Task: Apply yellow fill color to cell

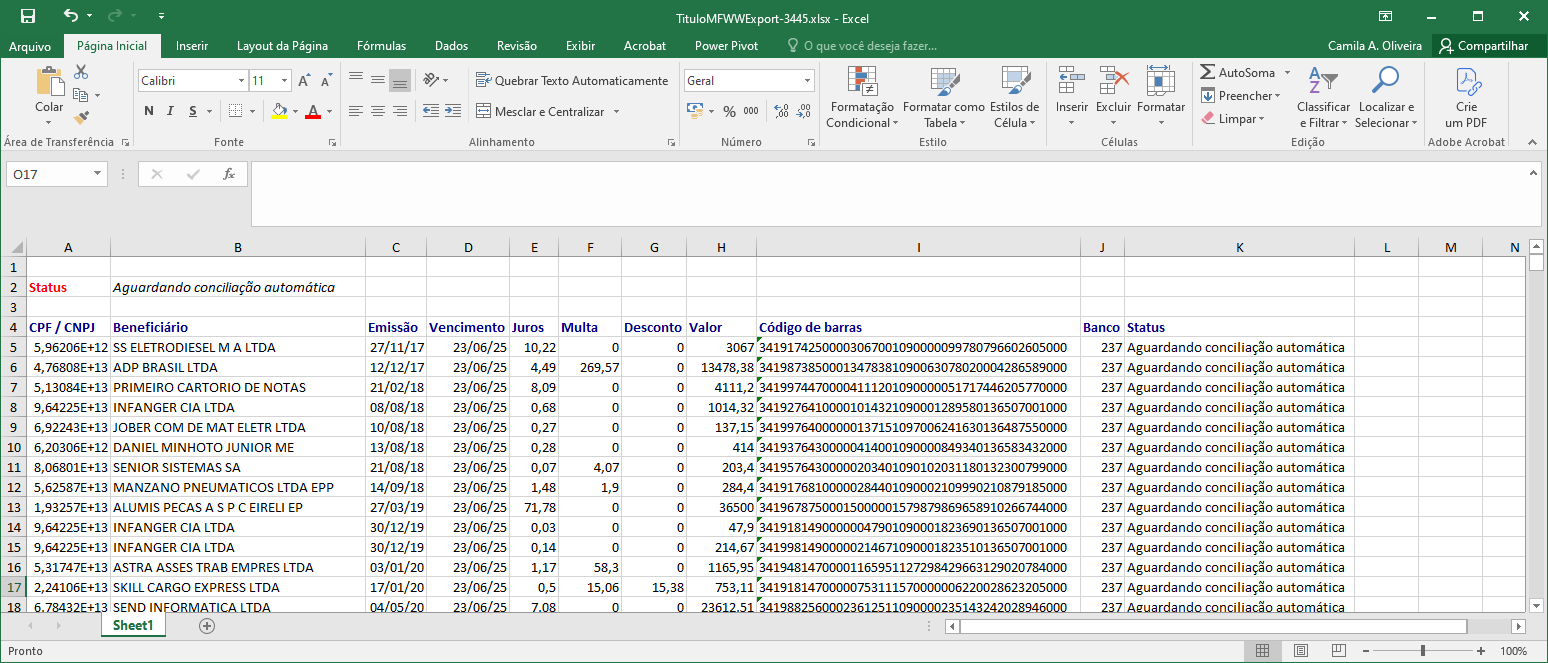Action: [280, 111]
